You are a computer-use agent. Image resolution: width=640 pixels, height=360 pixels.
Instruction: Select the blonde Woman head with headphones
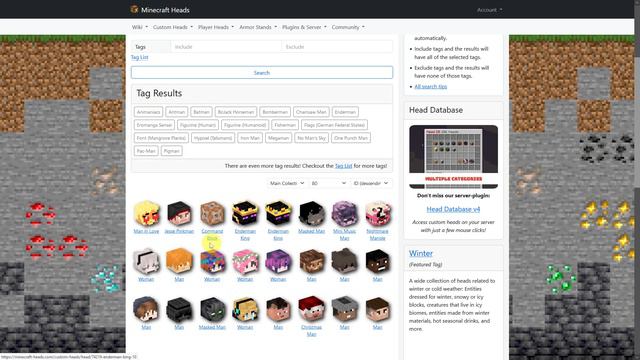pyautogui.click(x=245, y=309)
